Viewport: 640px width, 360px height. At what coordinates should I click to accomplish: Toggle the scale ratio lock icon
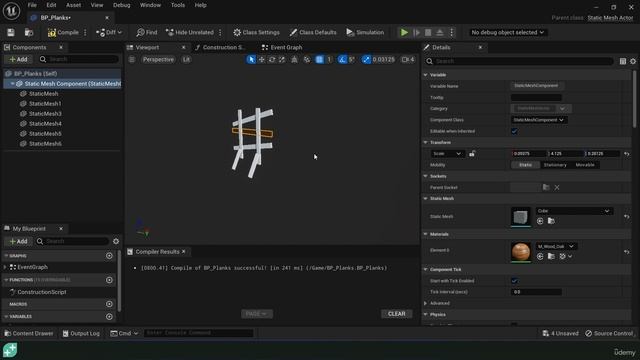[472, 154]
